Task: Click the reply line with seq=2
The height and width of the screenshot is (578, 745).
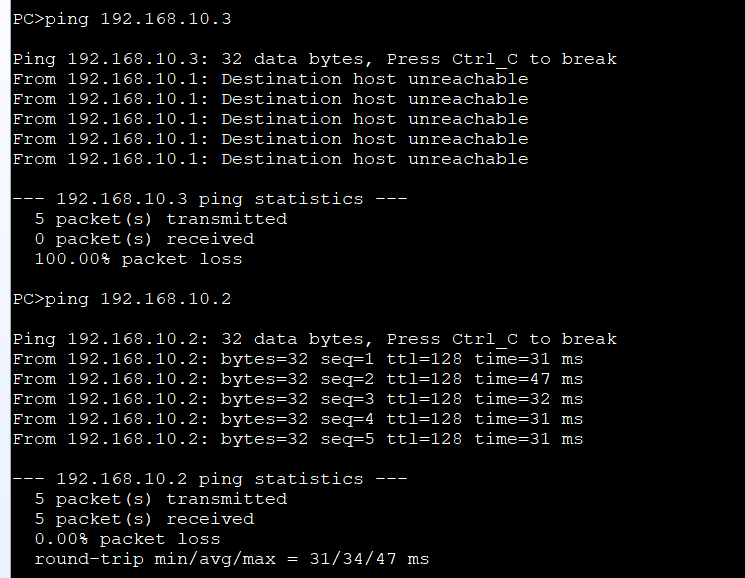Action: tap(297, 379)
